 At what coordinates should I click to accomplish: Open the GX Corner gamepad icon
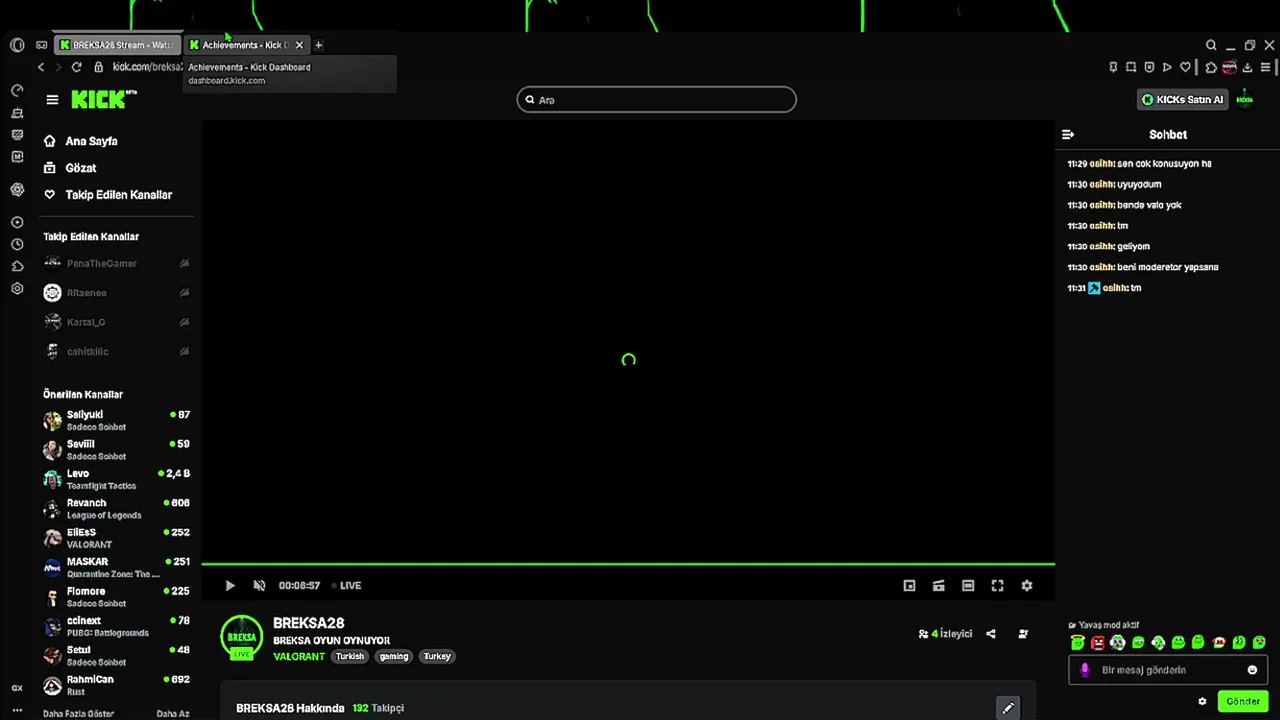41,45
